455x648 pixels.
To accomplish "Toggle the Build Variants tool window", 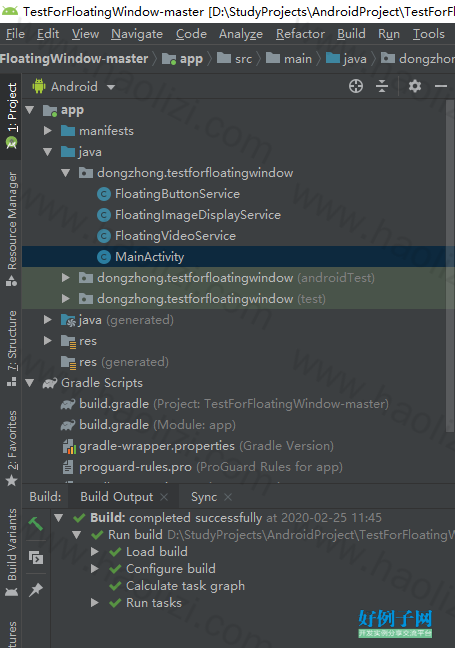I will (12, 553).
